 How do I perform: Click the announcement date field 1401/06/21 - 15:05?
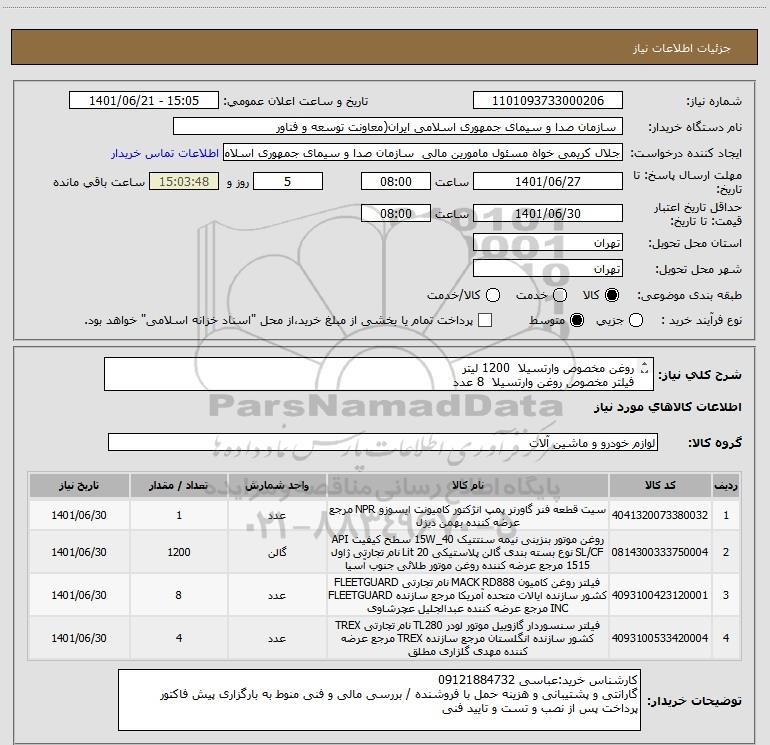144,101
